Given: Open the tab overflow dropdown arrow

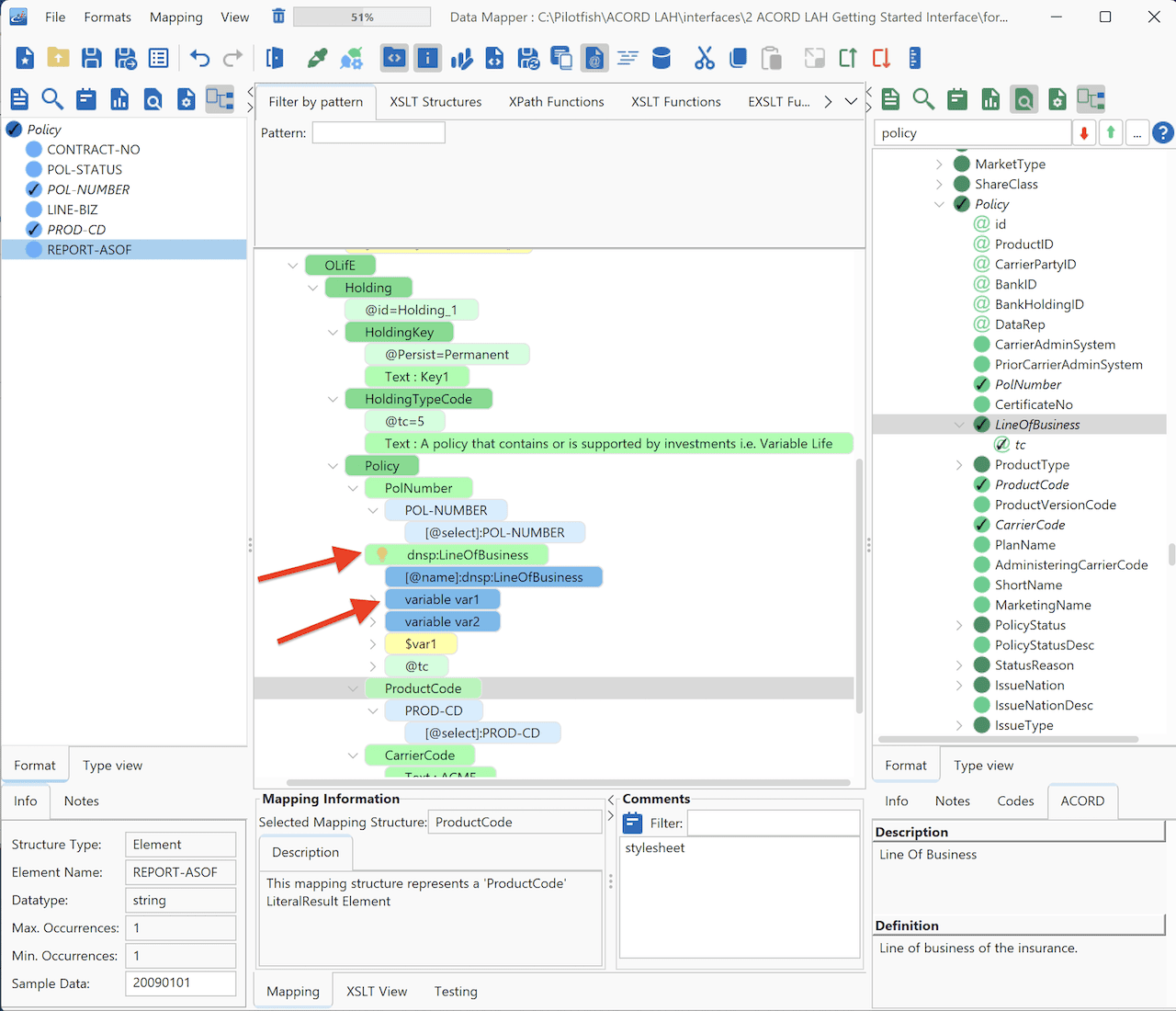Looking at the screenshot, I should tap(852, 102).
